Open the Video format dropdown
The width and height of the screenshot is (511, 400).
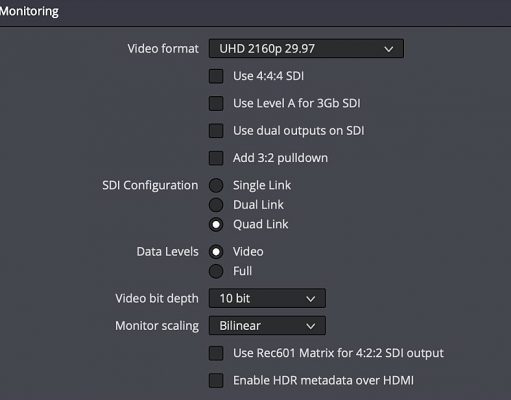pyautogui.click(x=306, y=49)
